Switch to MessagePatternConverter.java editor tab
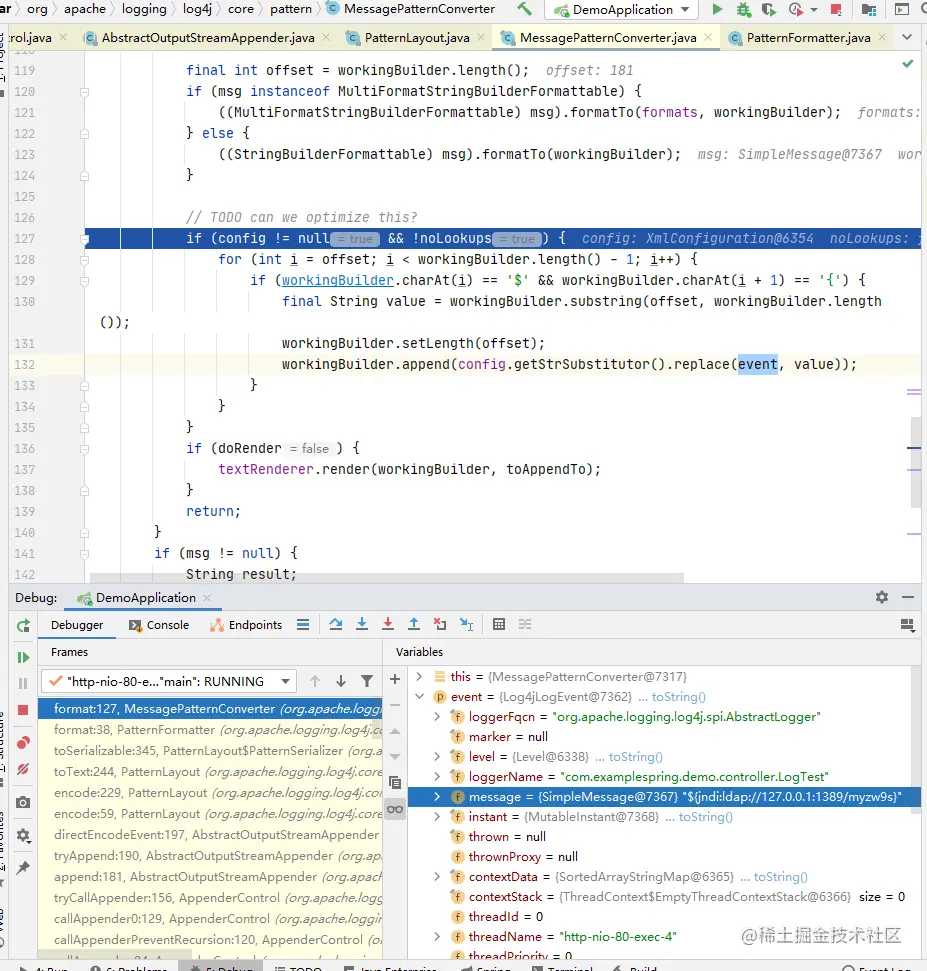927x971 pixels. [607, 38]
